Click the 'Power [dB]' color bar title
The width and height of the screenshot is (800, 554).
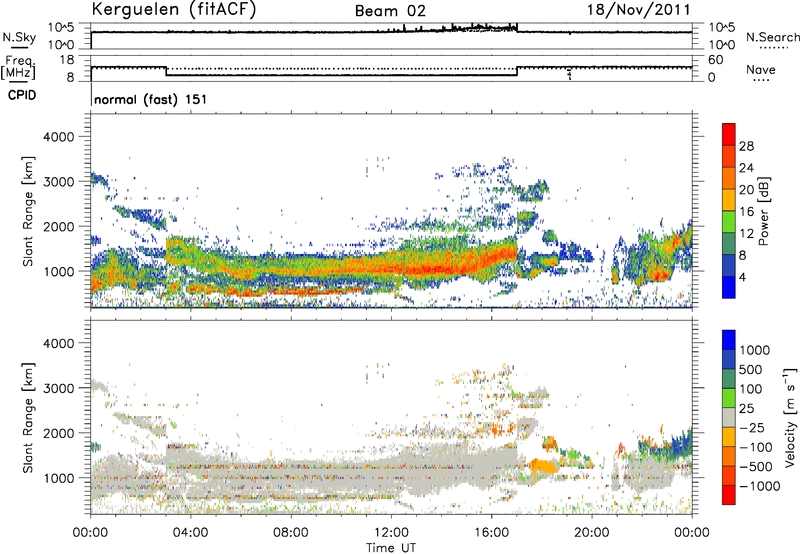763,211
